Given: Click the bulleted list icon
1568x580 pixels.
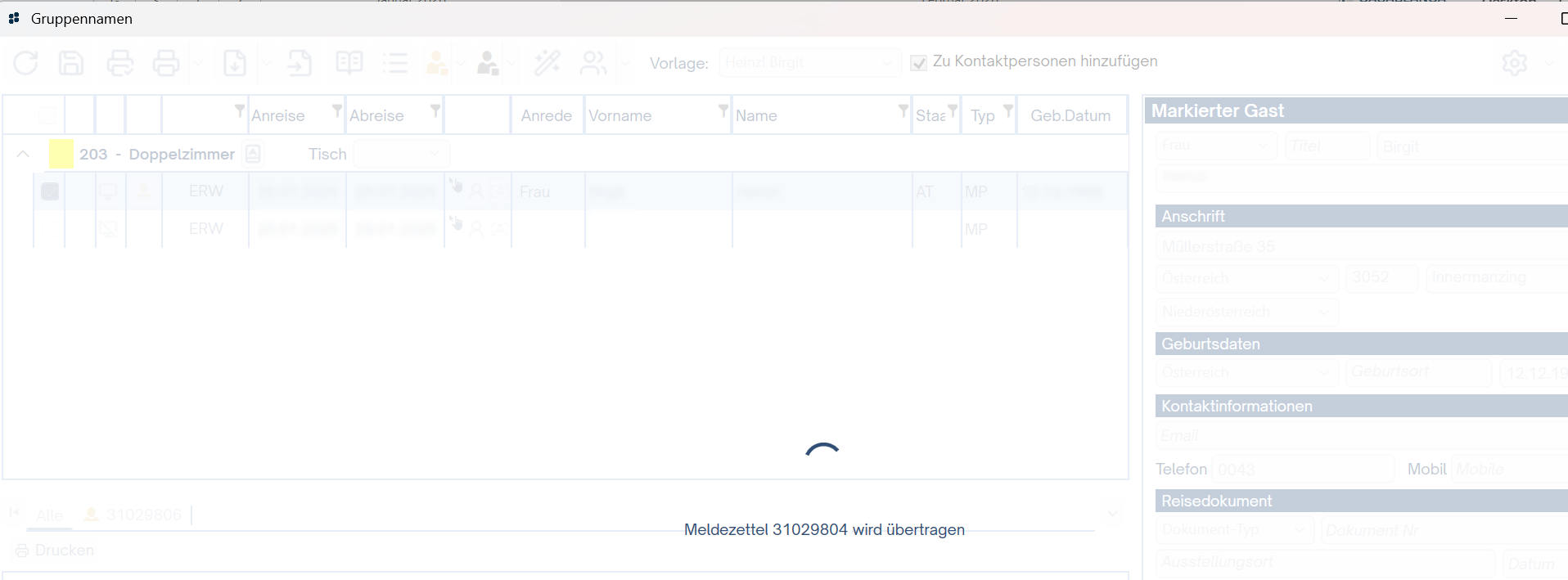Looking at the screenshot, I should pyautogui.click(x=394, y=63).
